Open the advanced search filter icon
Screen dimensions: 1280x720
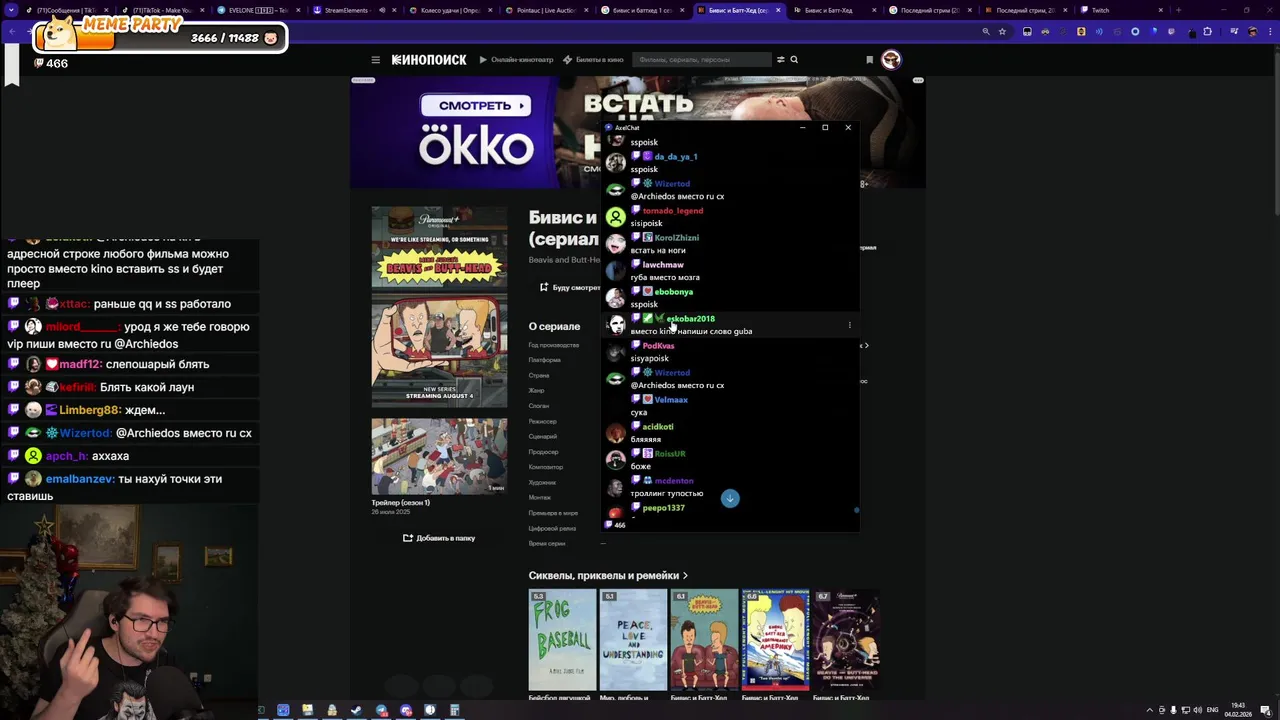click(781, 60)
